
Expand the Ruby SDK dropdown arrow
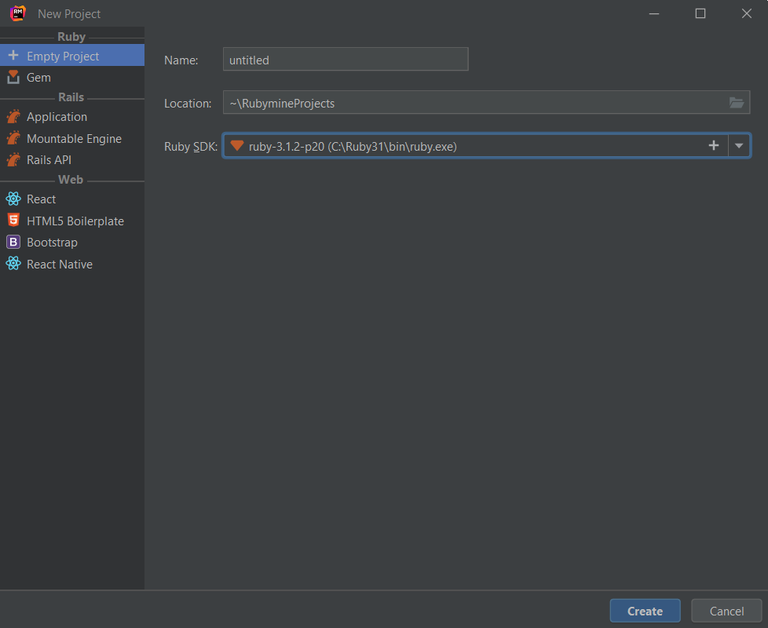(739, 145)
